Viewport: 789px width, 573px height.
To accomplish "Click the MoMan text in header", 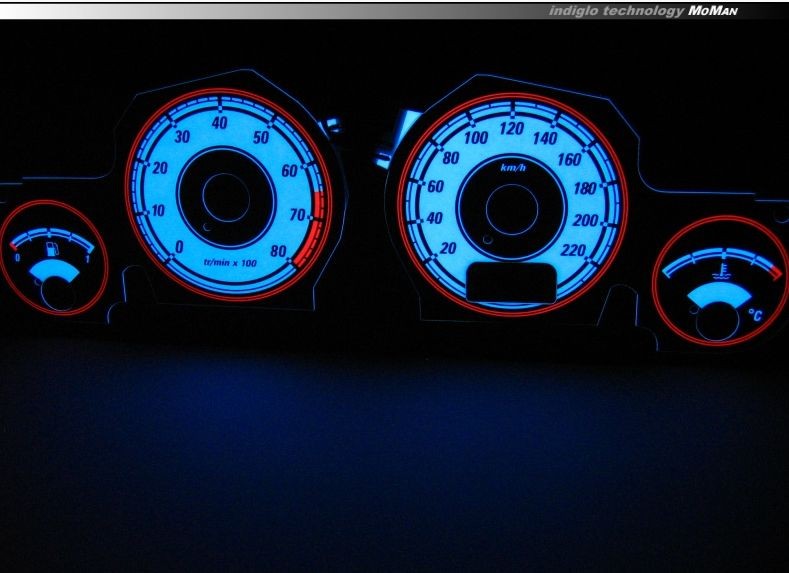I will coord(714,11).
